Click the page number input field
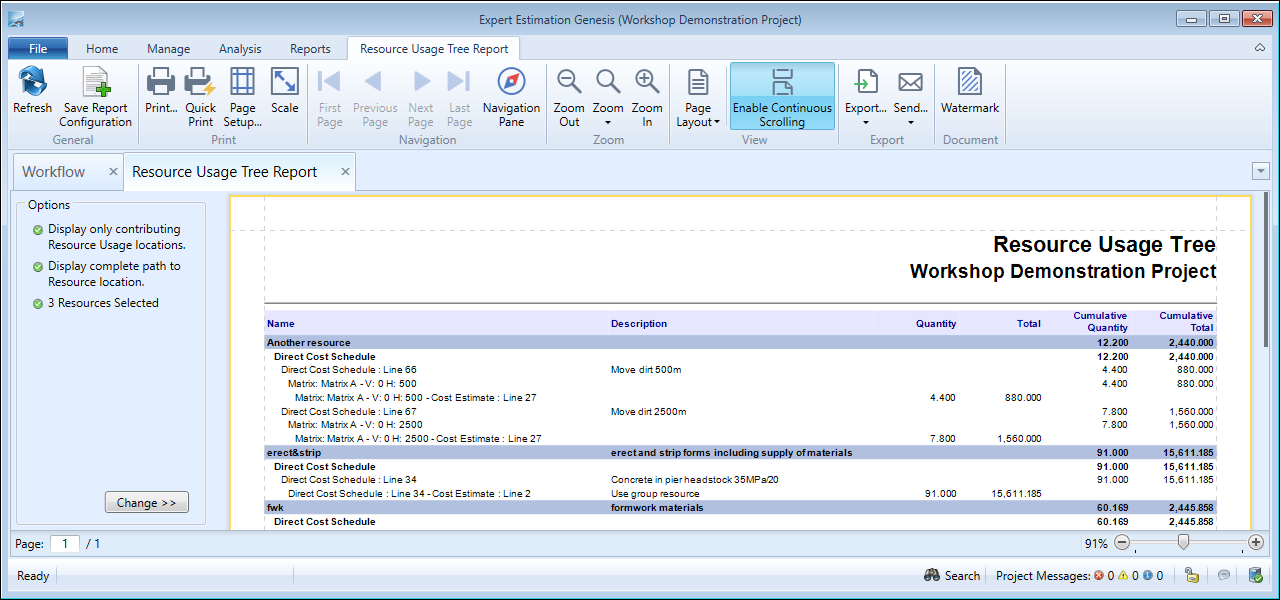Screen dimensions: 1280x600 [65, 544]
